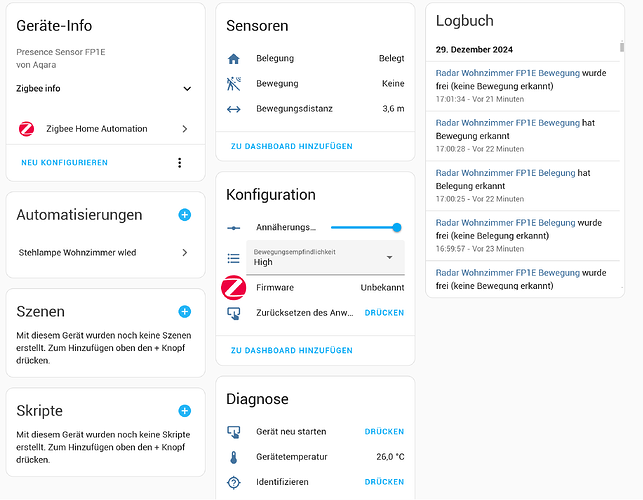Open the three-dot menu beside Neu Konfigurieren

pos(180,162)
